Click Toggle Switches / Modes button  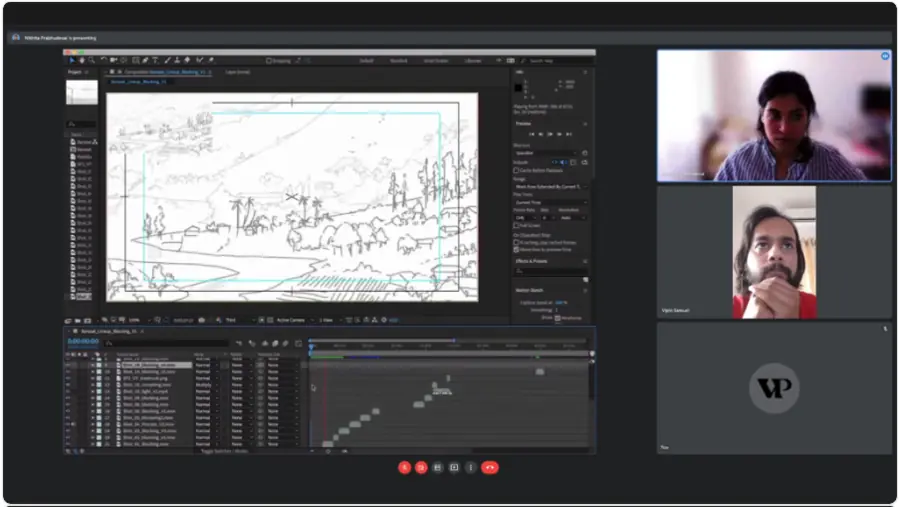click(224, 451)
